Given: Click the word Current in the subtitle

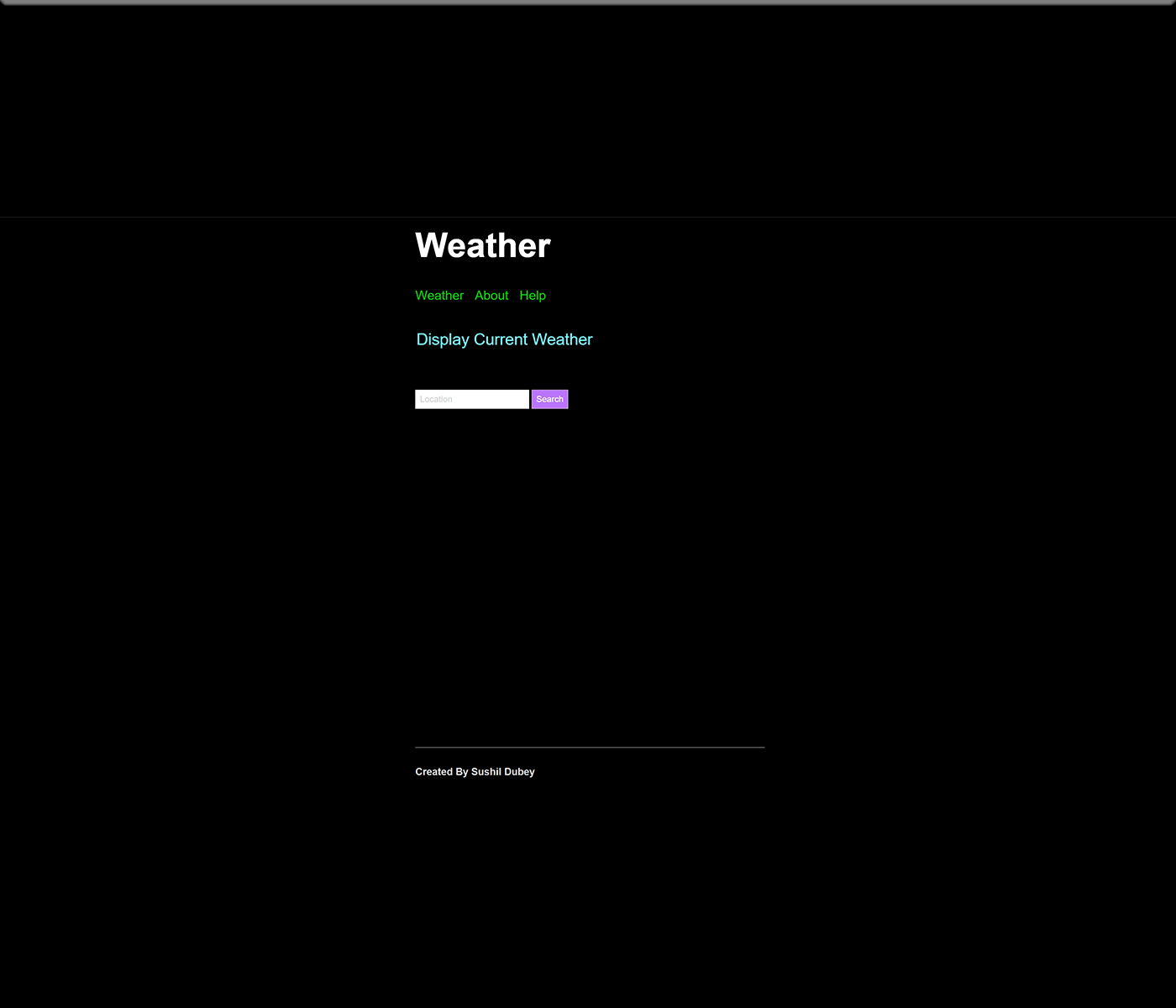Looking at the screenshot, I should click(x=501, y=339).
